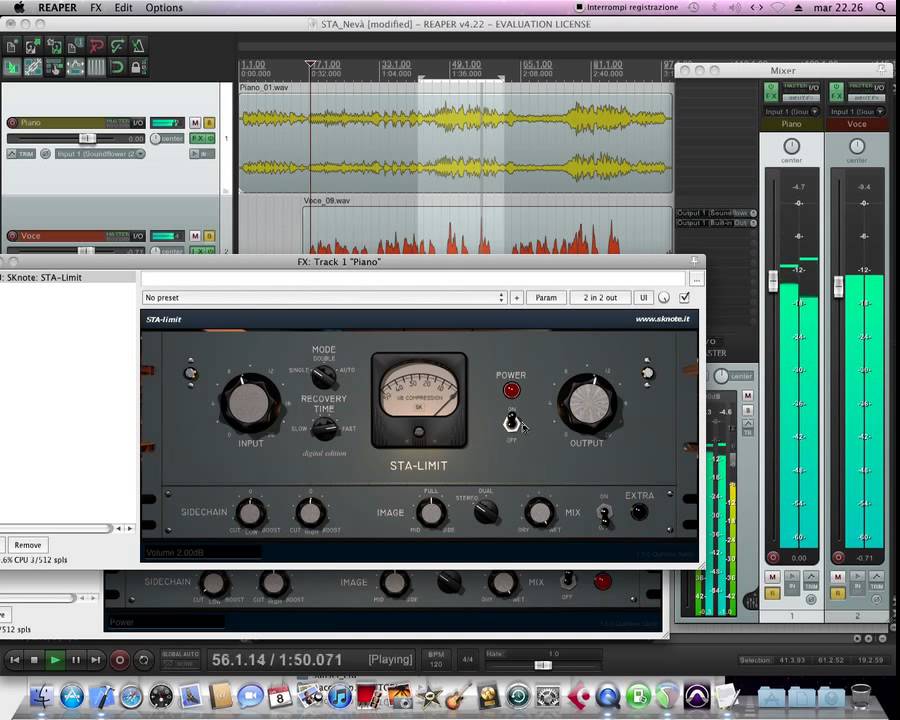The width and height of the screenshot is (900, 720).
Task: Click the RECOVERY TIME knob
Action: point(324,428)
